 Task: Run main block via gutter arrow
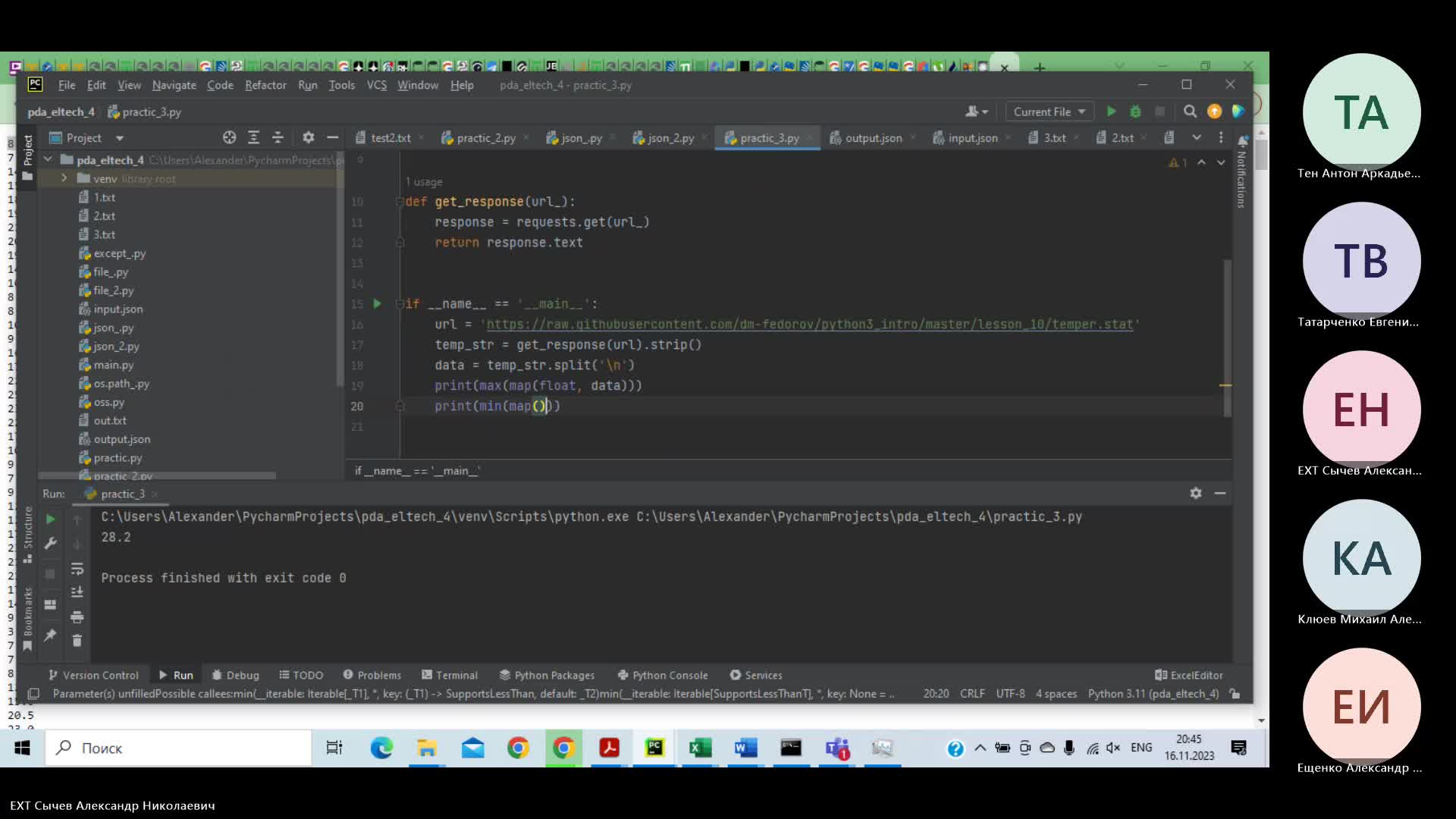377,303
